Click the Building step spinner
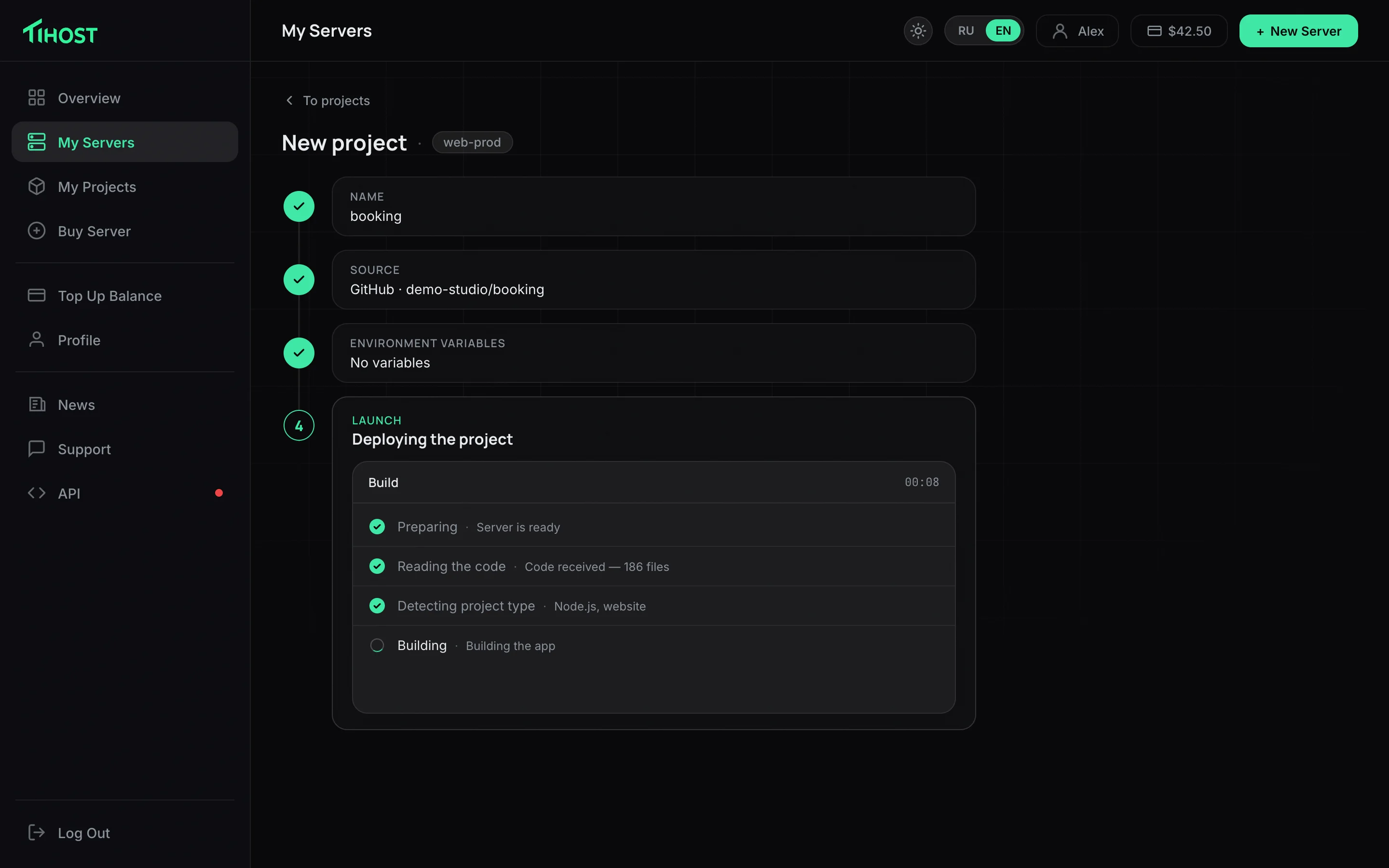 (x=377, y=645)
